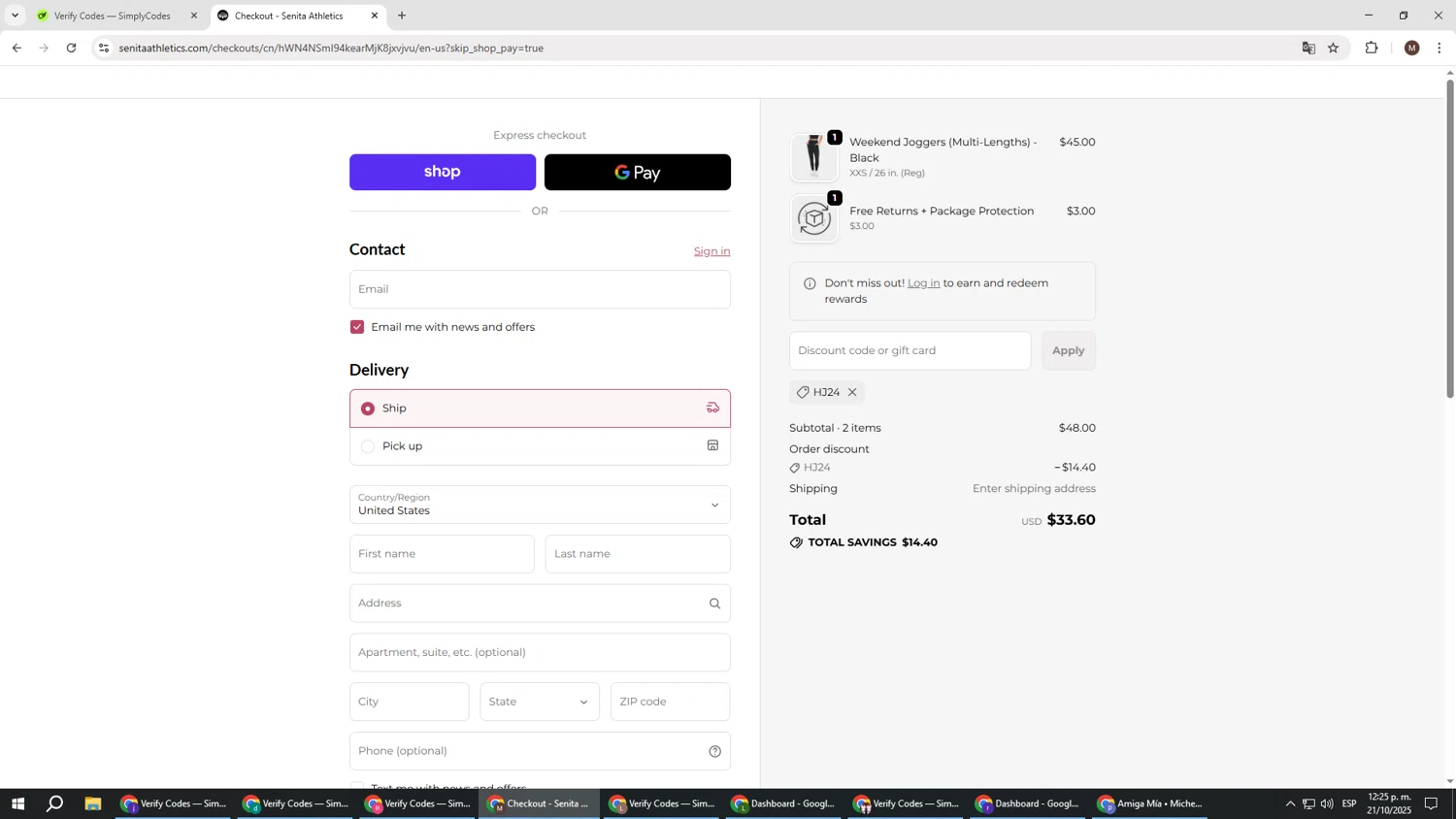Open Windows taskbar search
Screen dimensions: 1456x819
pyautogui.click(x=55, y=803)
